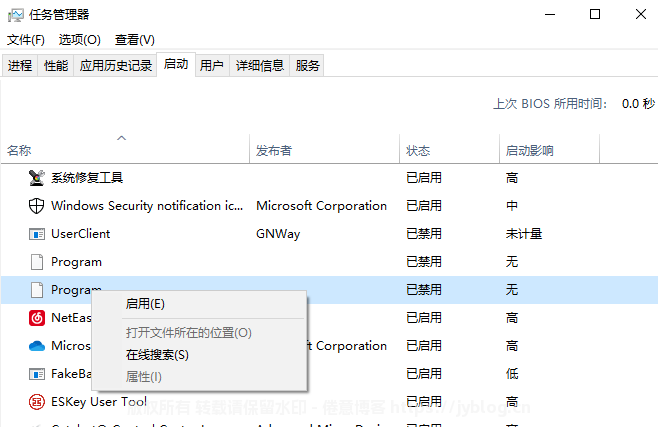The width and height of the screenshot is (658, 427).
Task: Click 已启用 status in NetEase row
Action: [424, 318]
